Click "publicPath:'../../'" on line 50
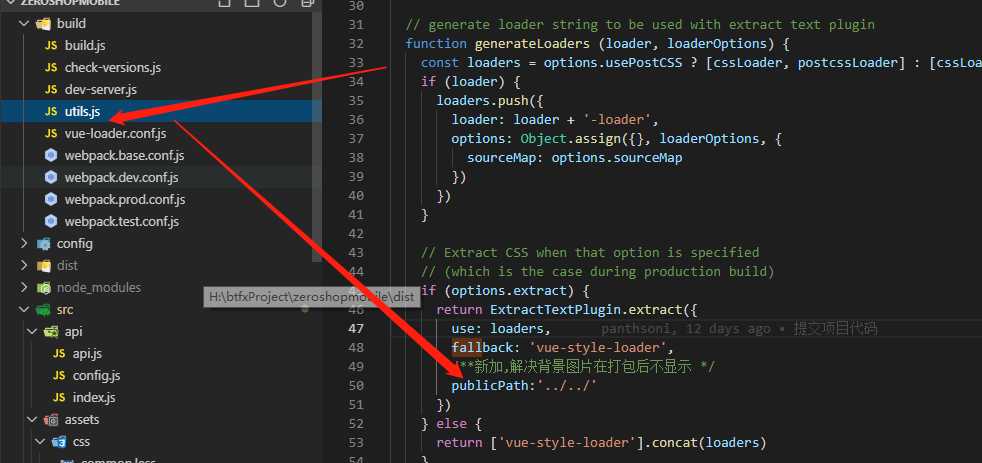Image resolution: width=982 pixels, height=463 pixels. tap(524, 385)
